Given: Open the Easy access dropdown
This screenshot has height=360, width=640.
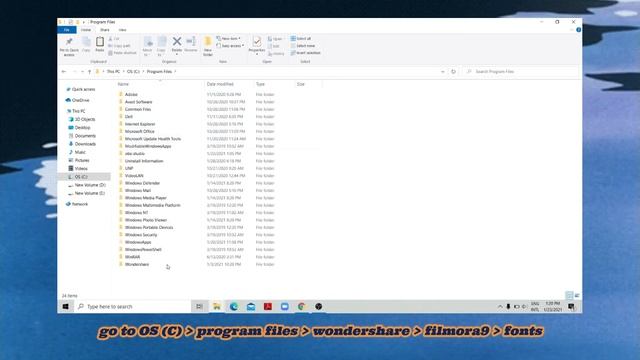Looking at the screenshot, I should [x=230, y=46].
